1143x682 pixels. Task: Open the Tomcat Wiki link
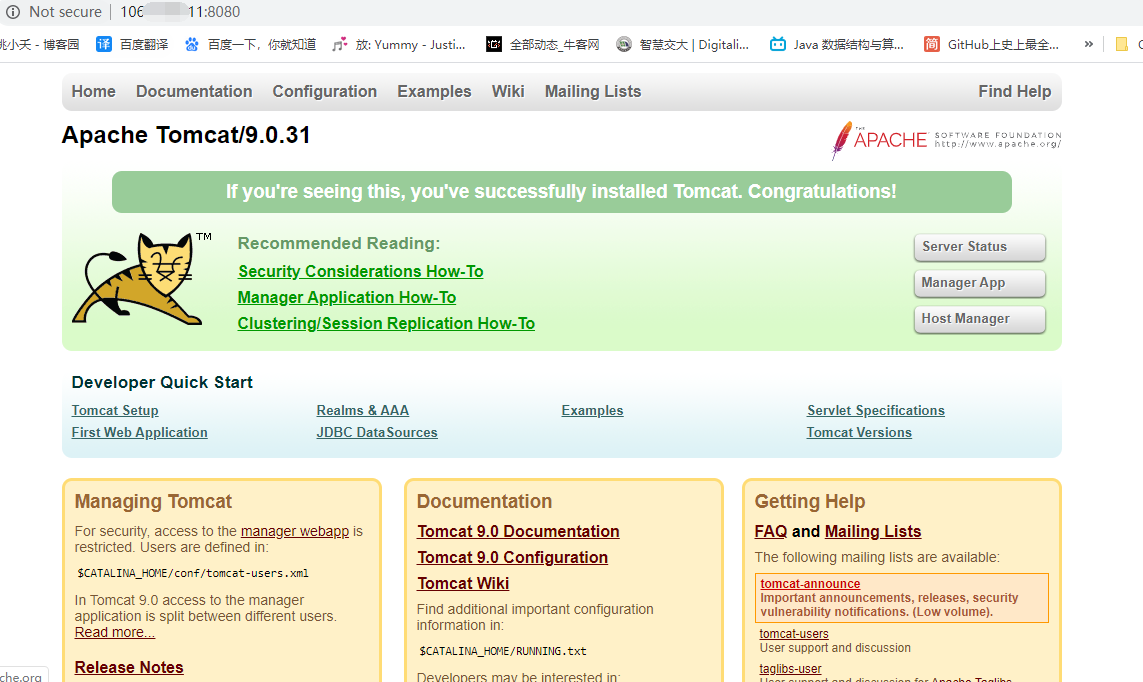coord(463,584)
